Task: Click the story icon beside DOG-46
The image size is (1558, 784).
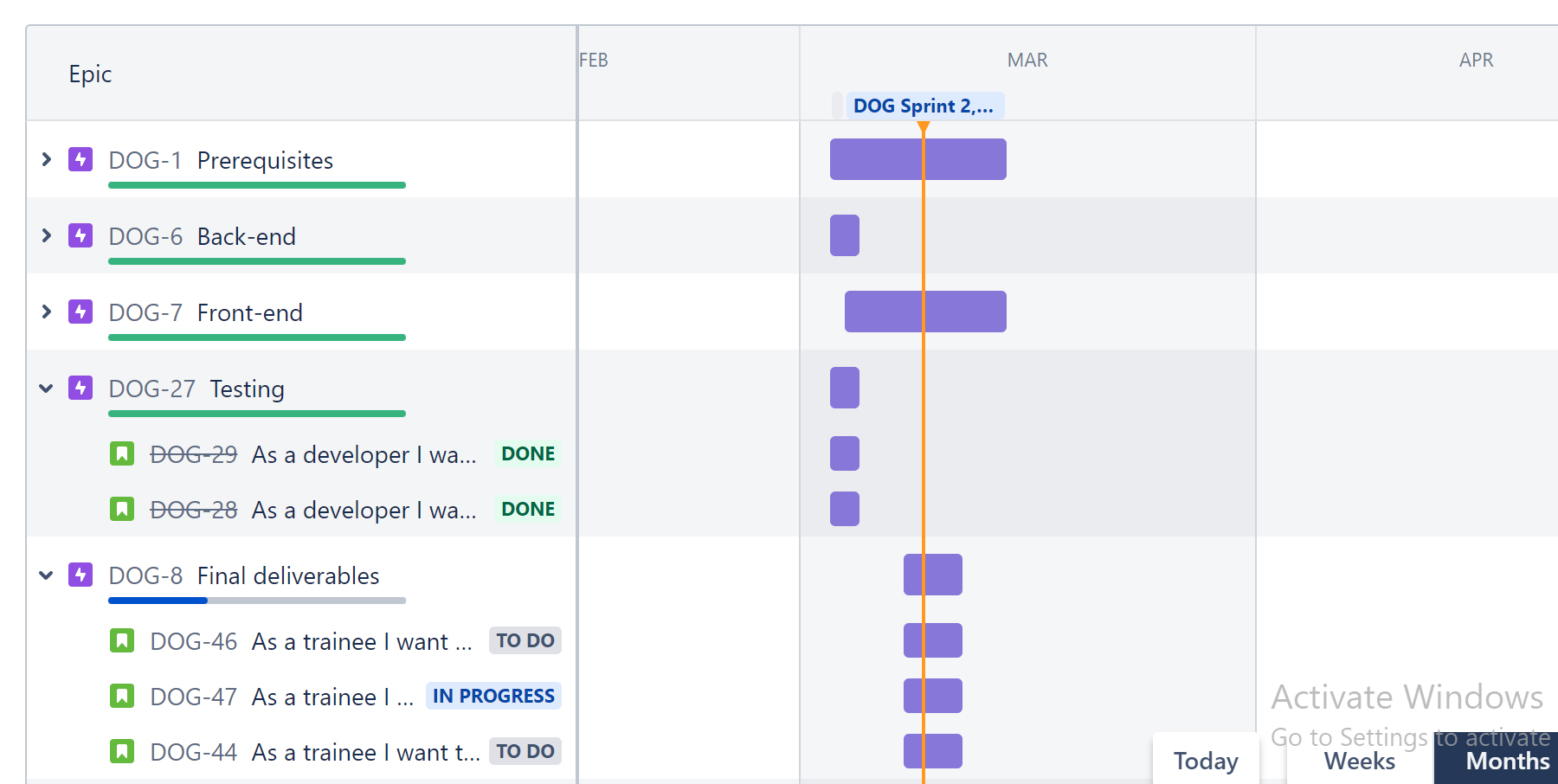Action: [x=122, y=640]
